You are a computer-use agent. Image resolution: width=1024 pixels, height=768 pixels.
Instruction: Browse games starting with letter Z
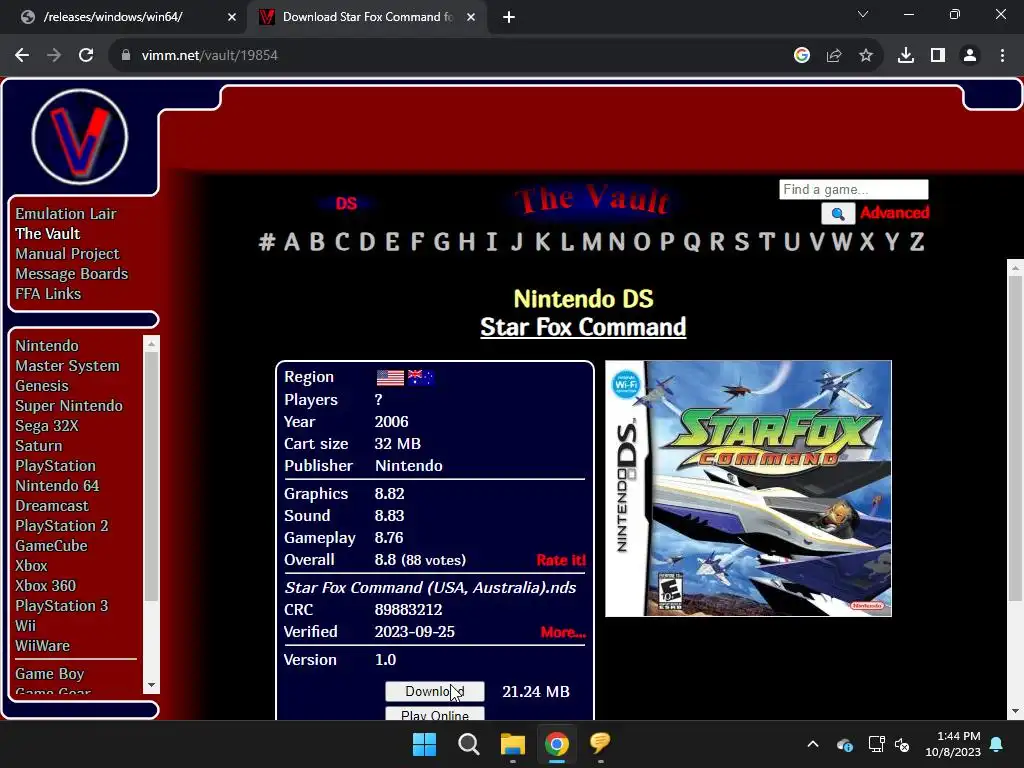917,242
